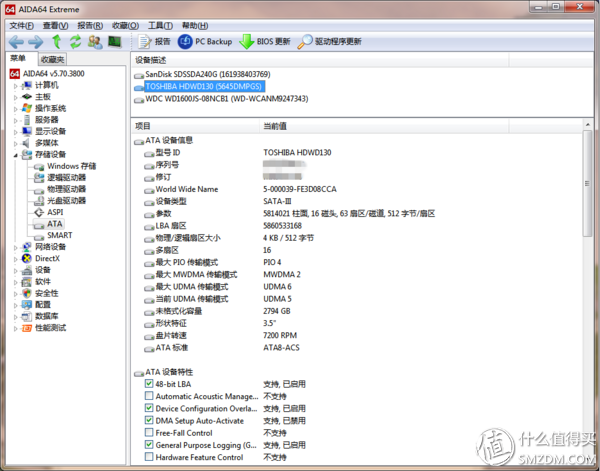The height and width of the screenshot is (471, 600).
Task: Click the green monitor chart toolbar icon
Action: click(x=114, y=41)
